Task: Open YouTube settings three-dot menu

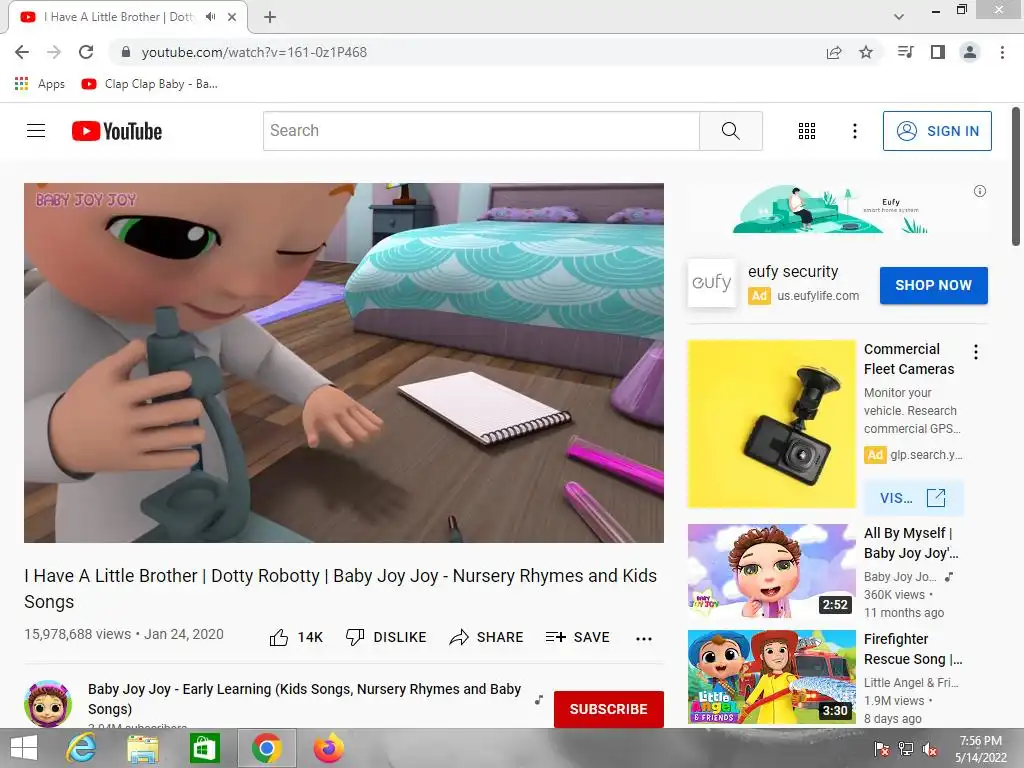Action: point(854,131)
